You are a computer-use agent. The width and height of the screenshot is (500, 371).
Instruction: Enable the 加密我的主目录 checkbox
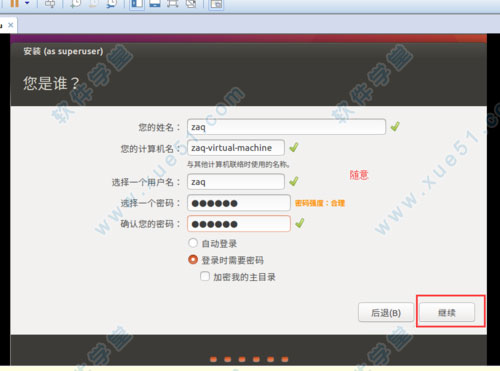205,276
